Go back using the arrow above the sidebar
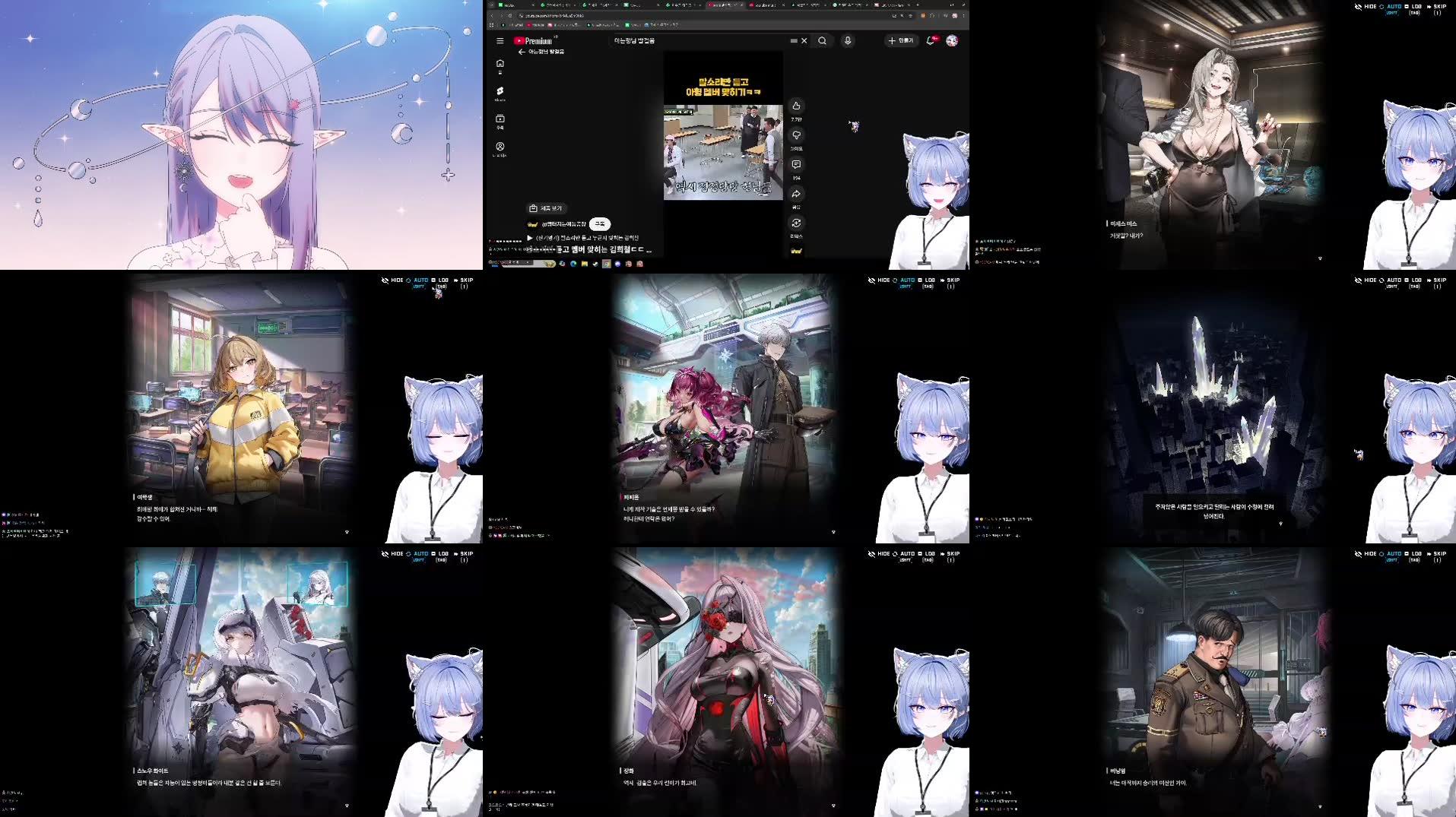The image size is (1456, 817). pos(522,52)
